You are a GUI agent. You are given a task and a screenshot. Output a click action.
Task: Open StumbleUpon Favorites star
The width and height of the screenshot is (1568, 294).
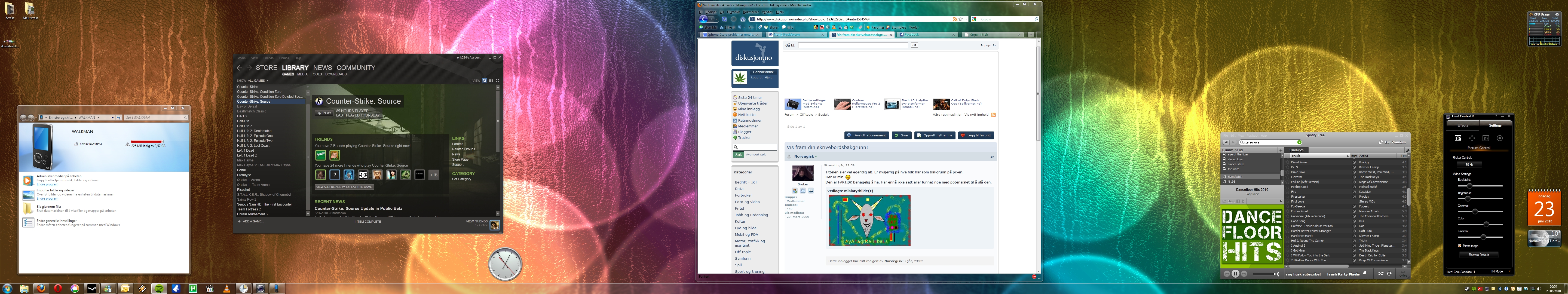tap(875, 27)
